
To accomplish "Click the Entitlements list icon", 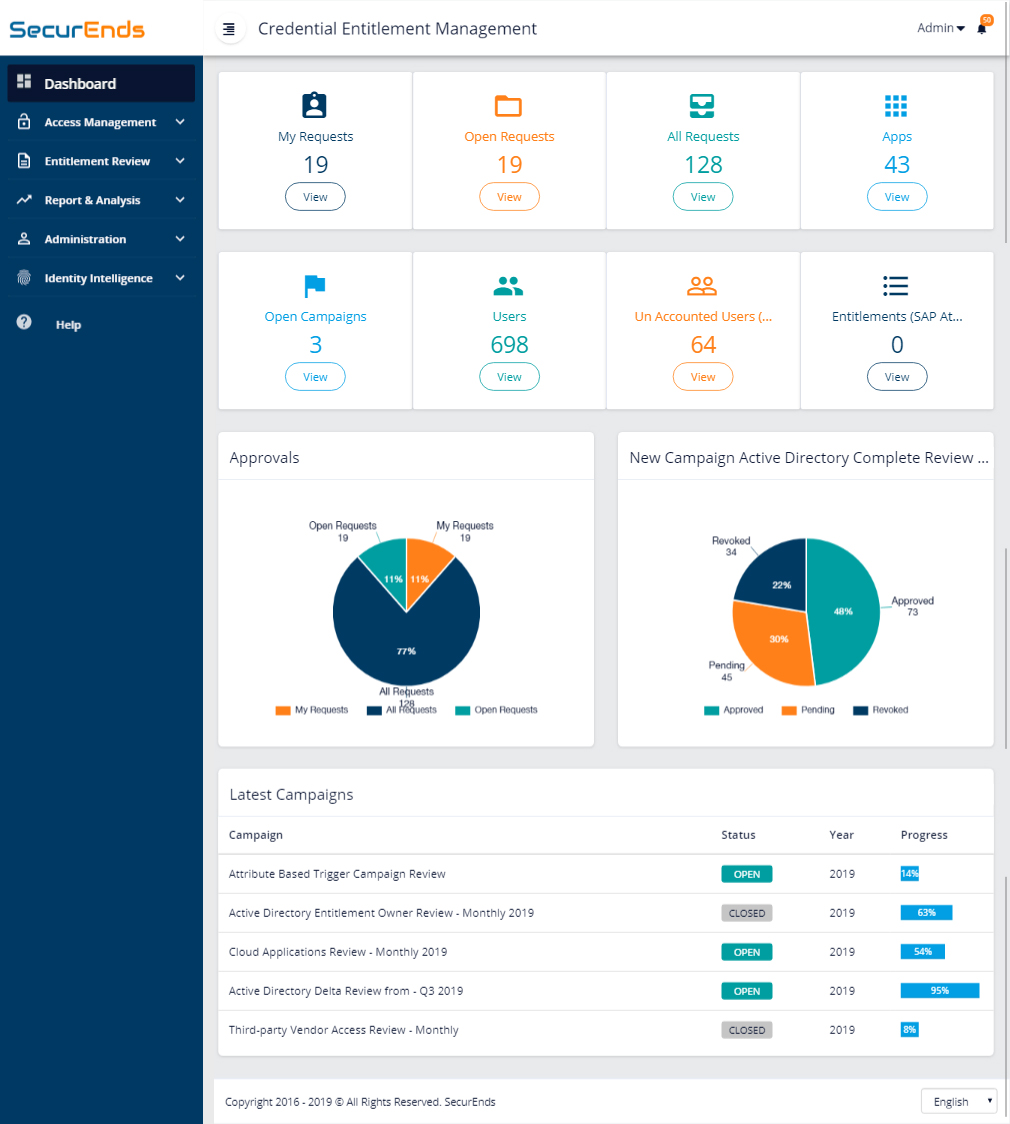I will (896, 285).
